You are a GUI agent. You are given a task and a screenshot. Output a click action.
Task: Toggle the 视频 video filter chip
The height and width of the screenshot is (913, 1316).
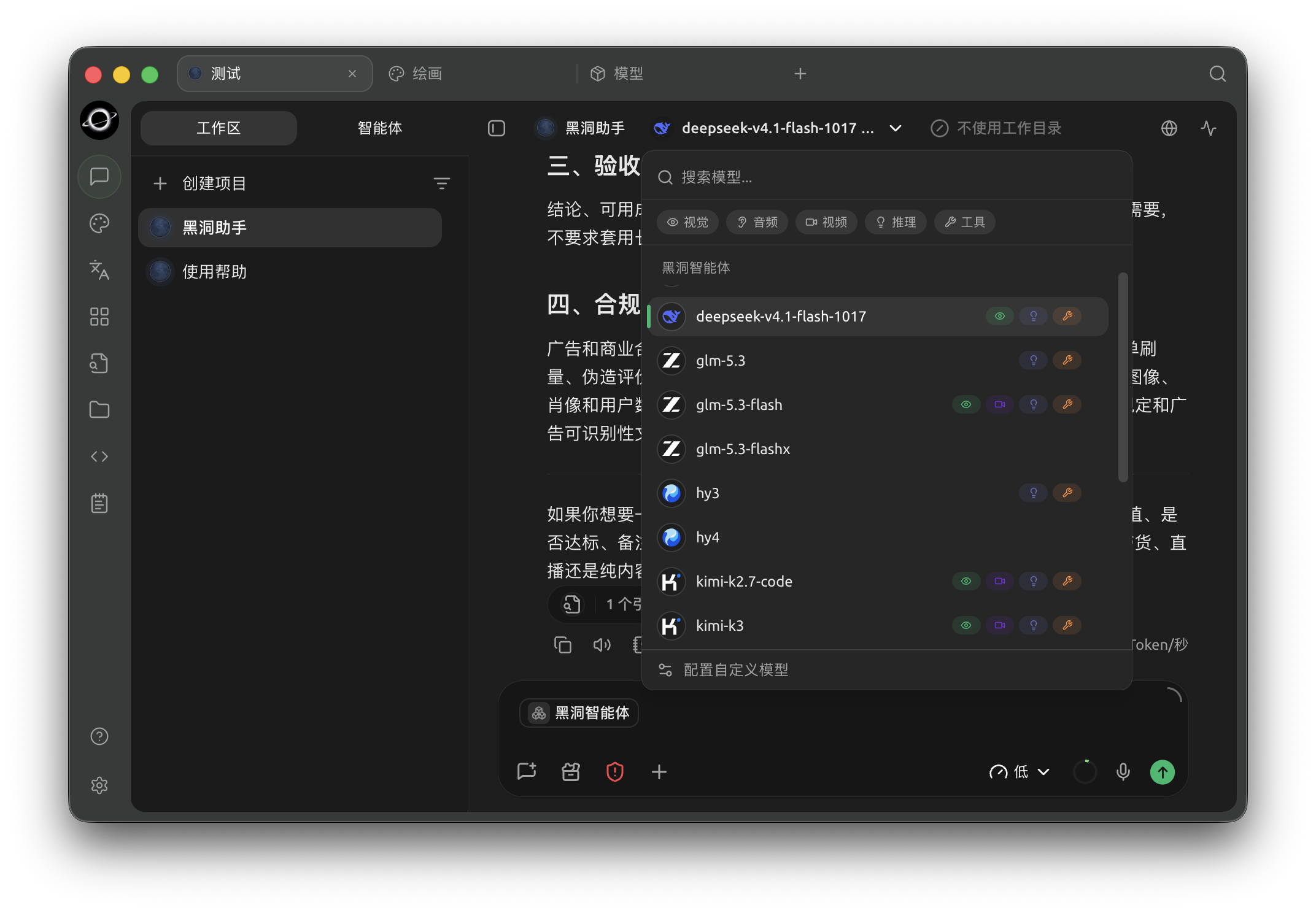coord(827,222)
